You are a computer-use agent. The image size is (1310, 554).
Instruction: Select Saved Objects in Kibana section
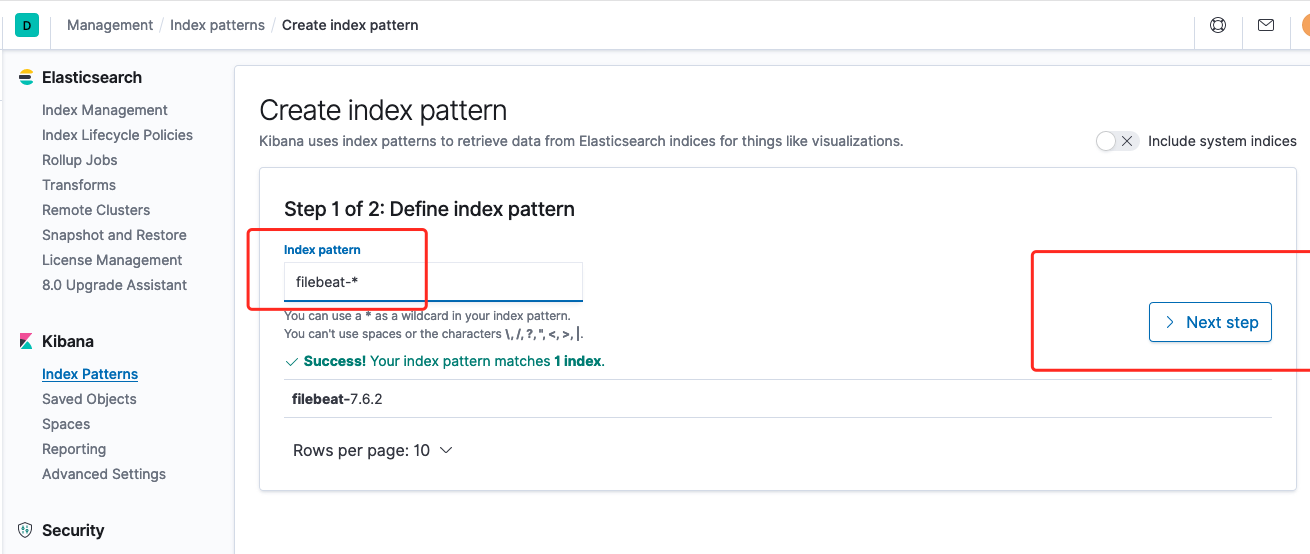89,399
